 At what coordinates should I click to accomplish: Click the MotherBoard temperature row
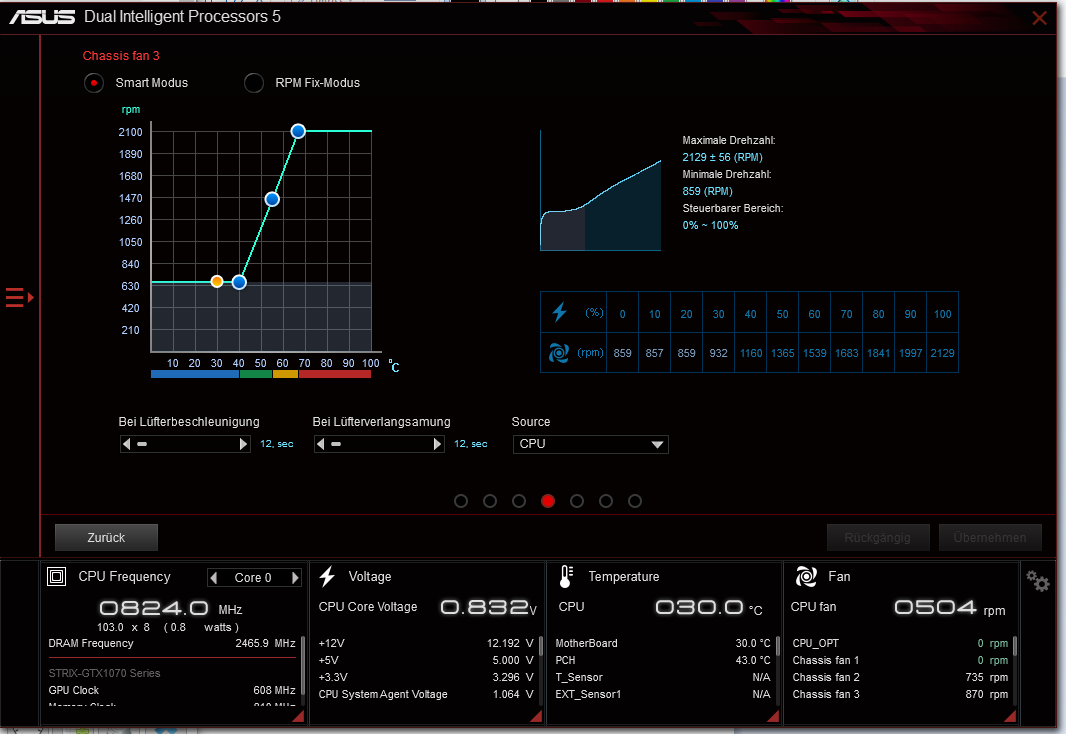point(663,644)
